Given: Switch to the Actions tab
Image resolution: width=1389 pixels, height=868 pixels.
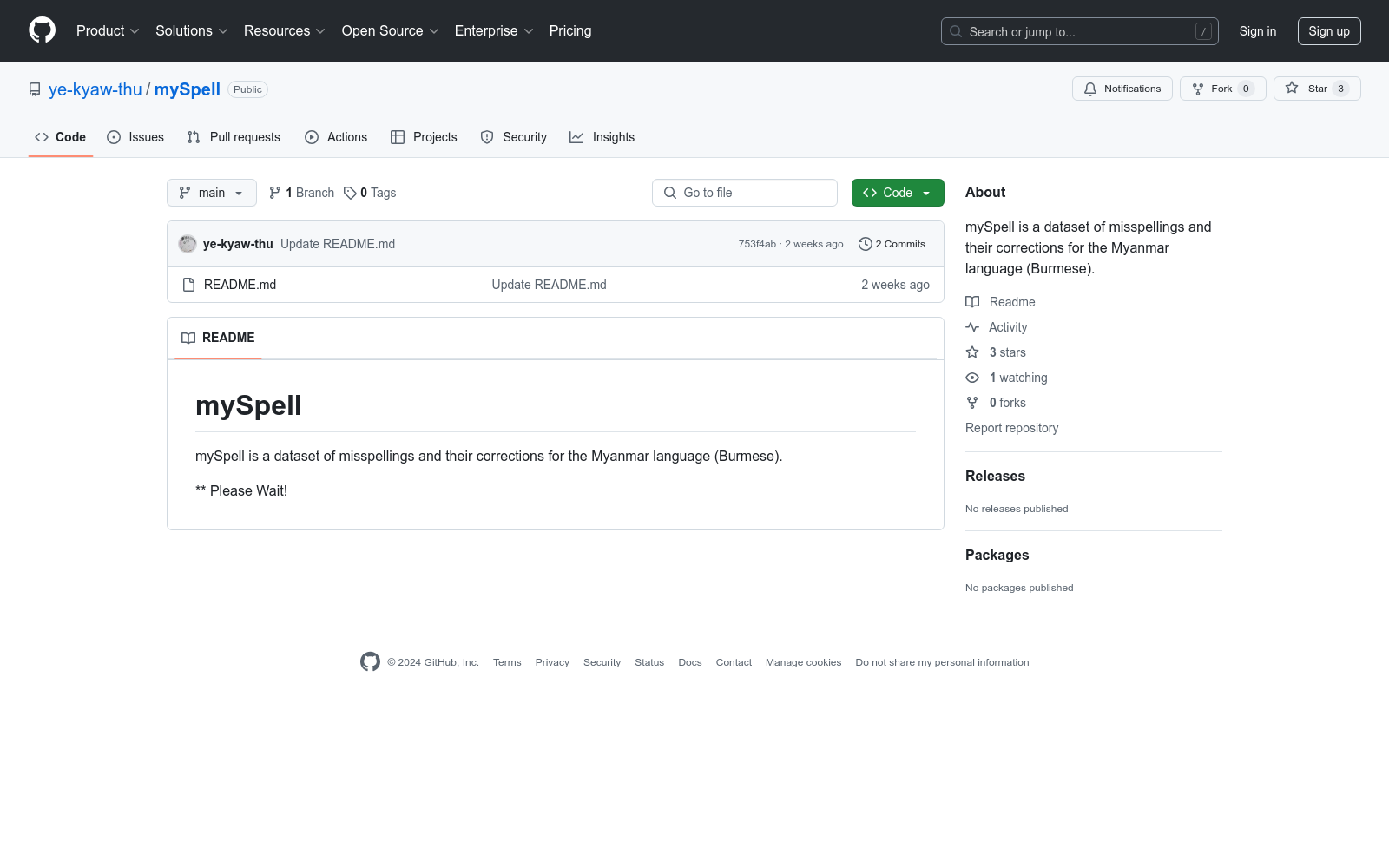Looking at the screenshot, I should (336, 137).
